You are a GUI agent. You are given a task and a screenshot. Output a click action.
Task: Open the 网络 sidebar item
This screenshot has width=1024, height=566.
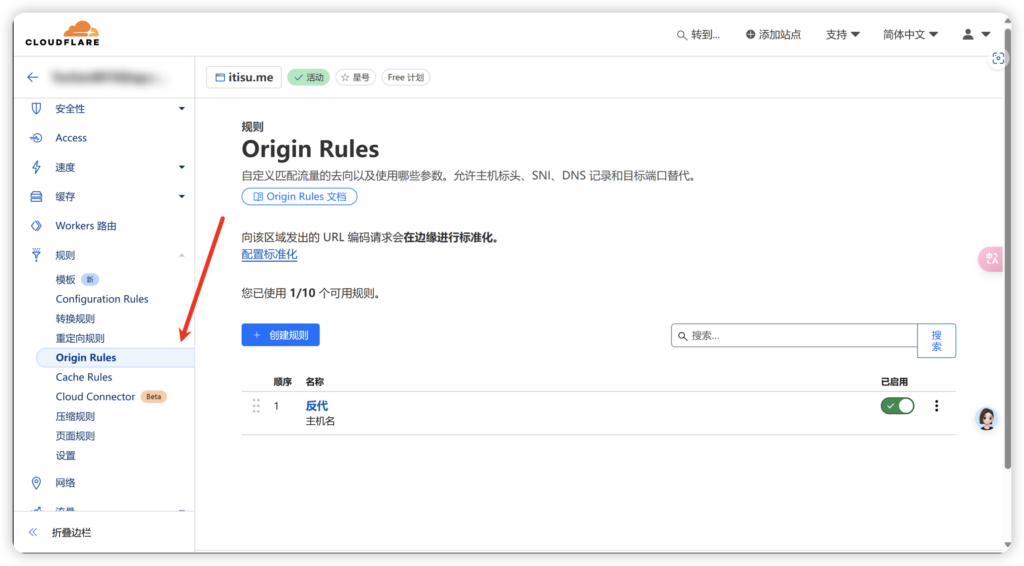(x=65, y=483)
